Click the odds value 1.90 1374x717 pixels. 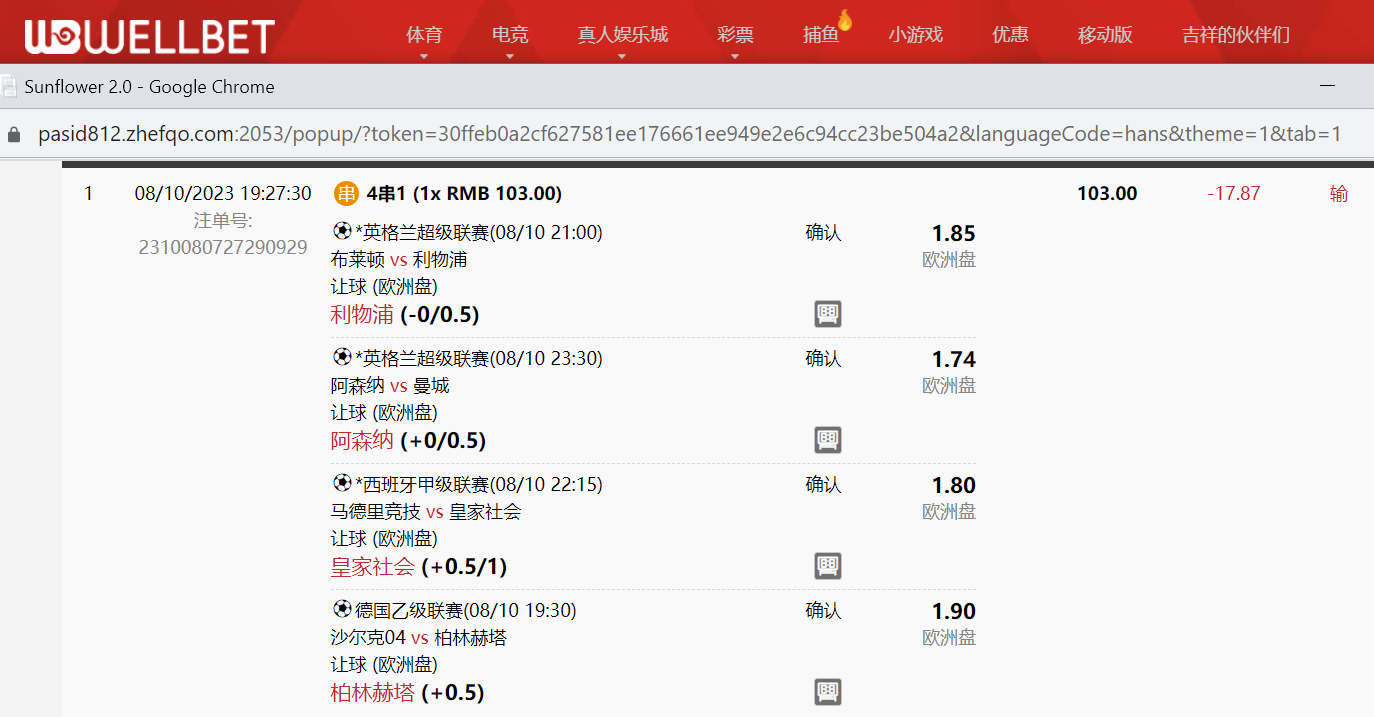coord(953,611)
